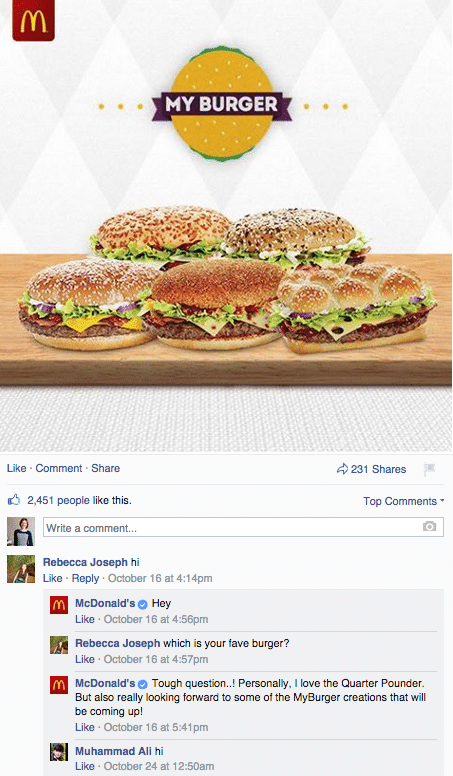Like the post
Viewport: 453px width, 776px height.
click(x=16, y=468)
